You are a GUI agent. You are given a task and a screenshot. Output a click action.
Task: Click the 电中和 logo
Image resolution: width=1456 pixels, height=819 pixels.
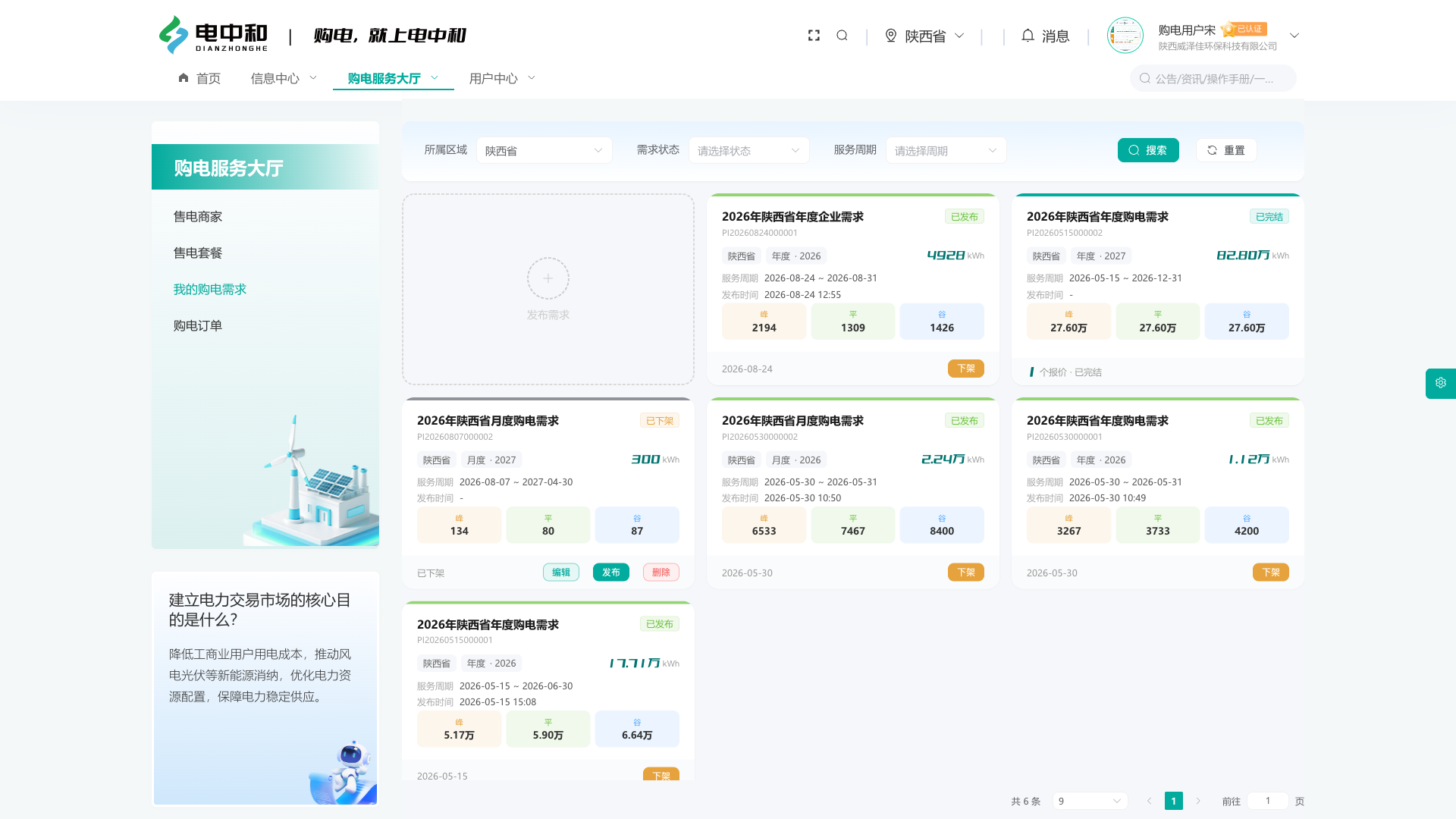tap(213, 36)
